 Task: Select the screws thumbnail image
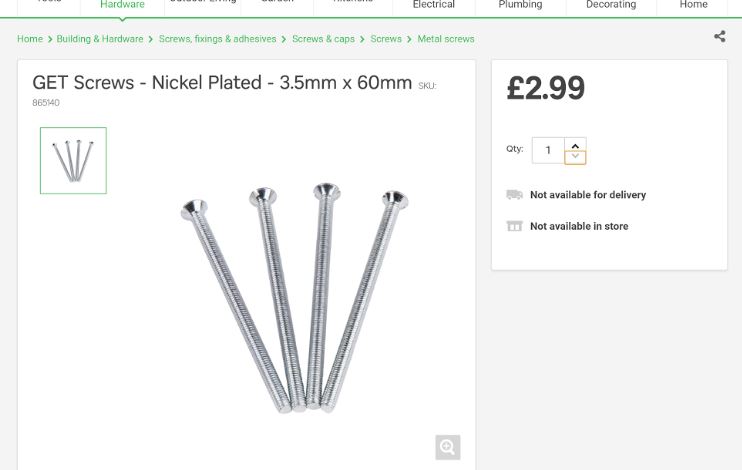tap(73, 160)
